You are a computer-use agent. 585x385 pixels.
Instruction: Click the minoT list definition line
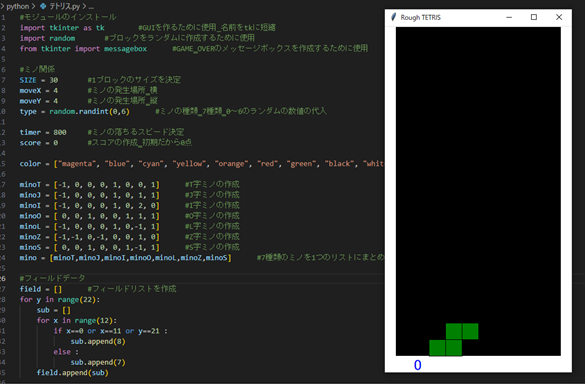pos(90,184)
